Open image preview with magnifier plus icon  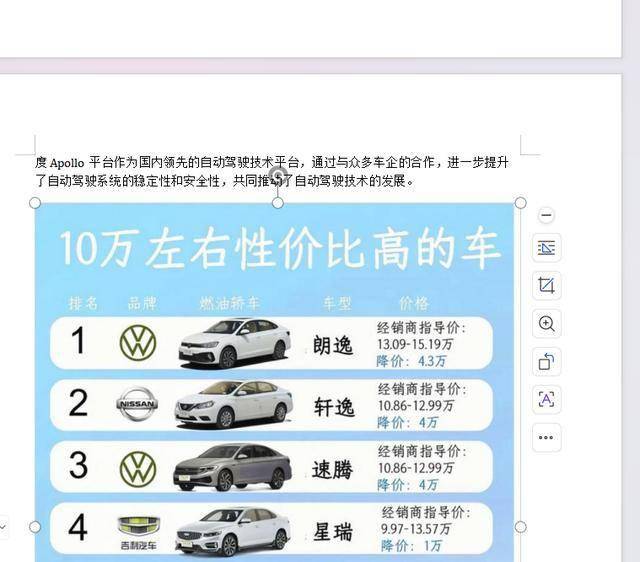[547, 324]
